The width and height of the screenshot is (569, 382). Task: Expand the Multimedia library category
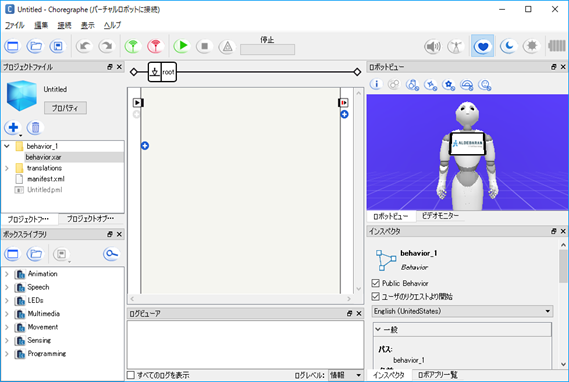(x=7, y=314)
